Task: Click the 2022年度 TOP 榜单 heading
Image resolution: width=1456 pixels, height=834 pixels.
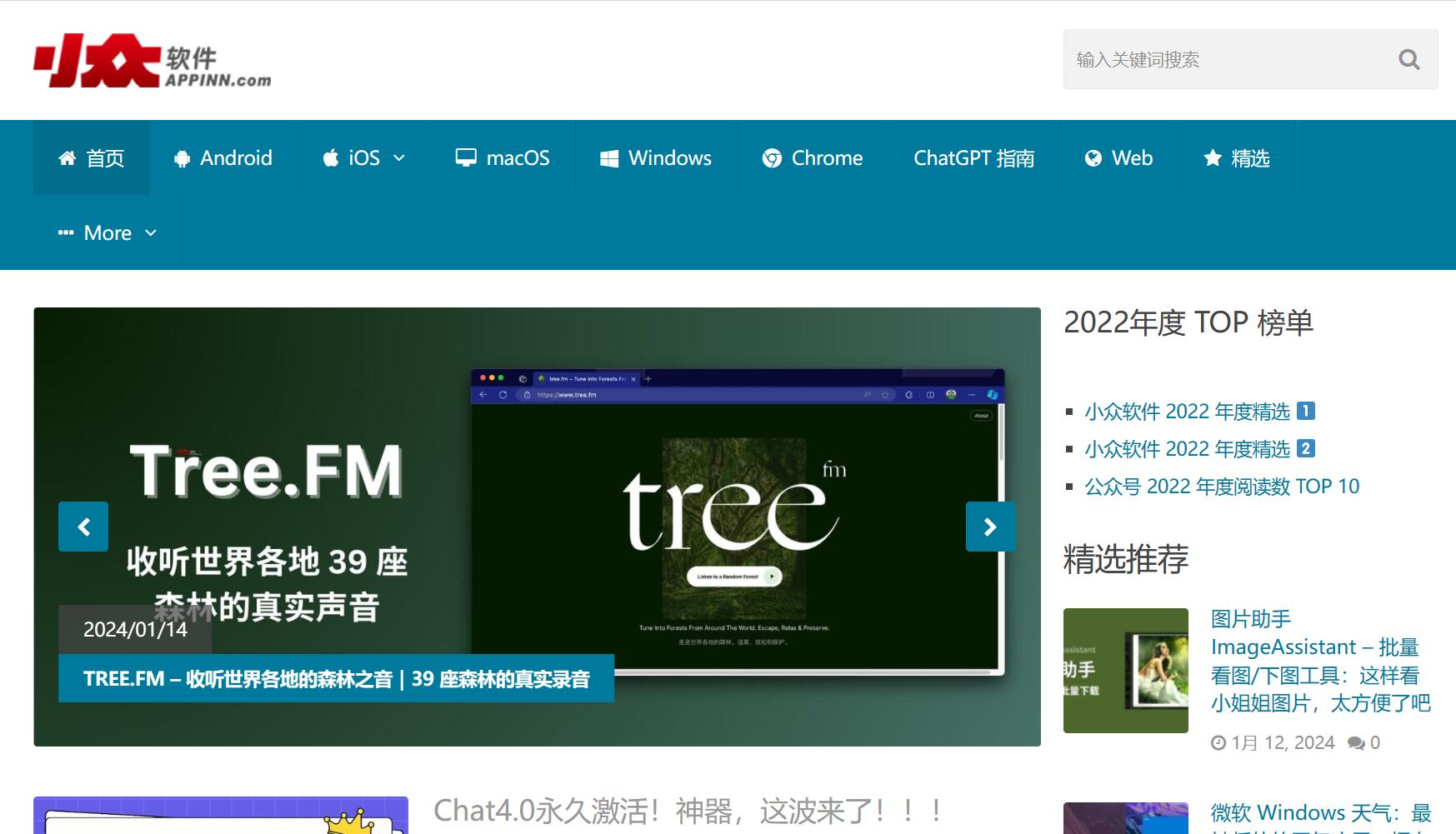Action: pyautogui.click(x=1188, y=322)
